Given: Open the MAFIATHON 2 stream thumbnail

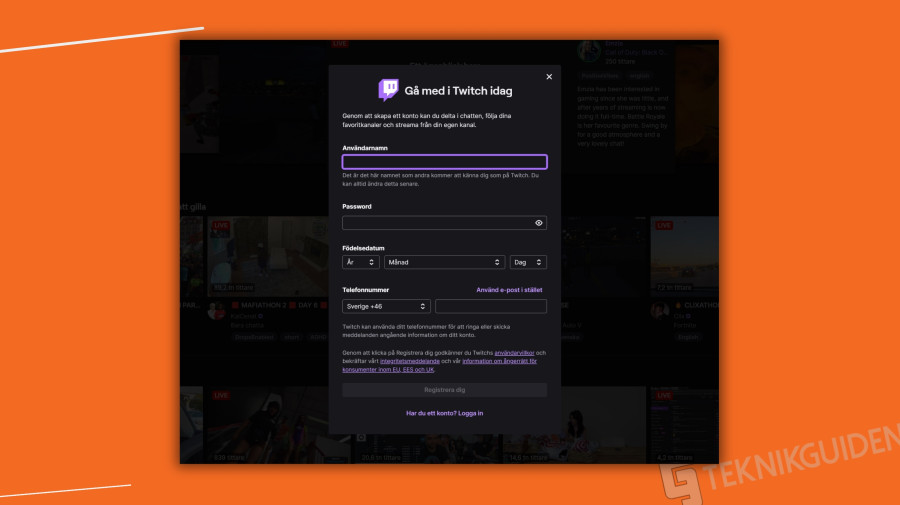Looking at the screenshot, I should point(267,256).
